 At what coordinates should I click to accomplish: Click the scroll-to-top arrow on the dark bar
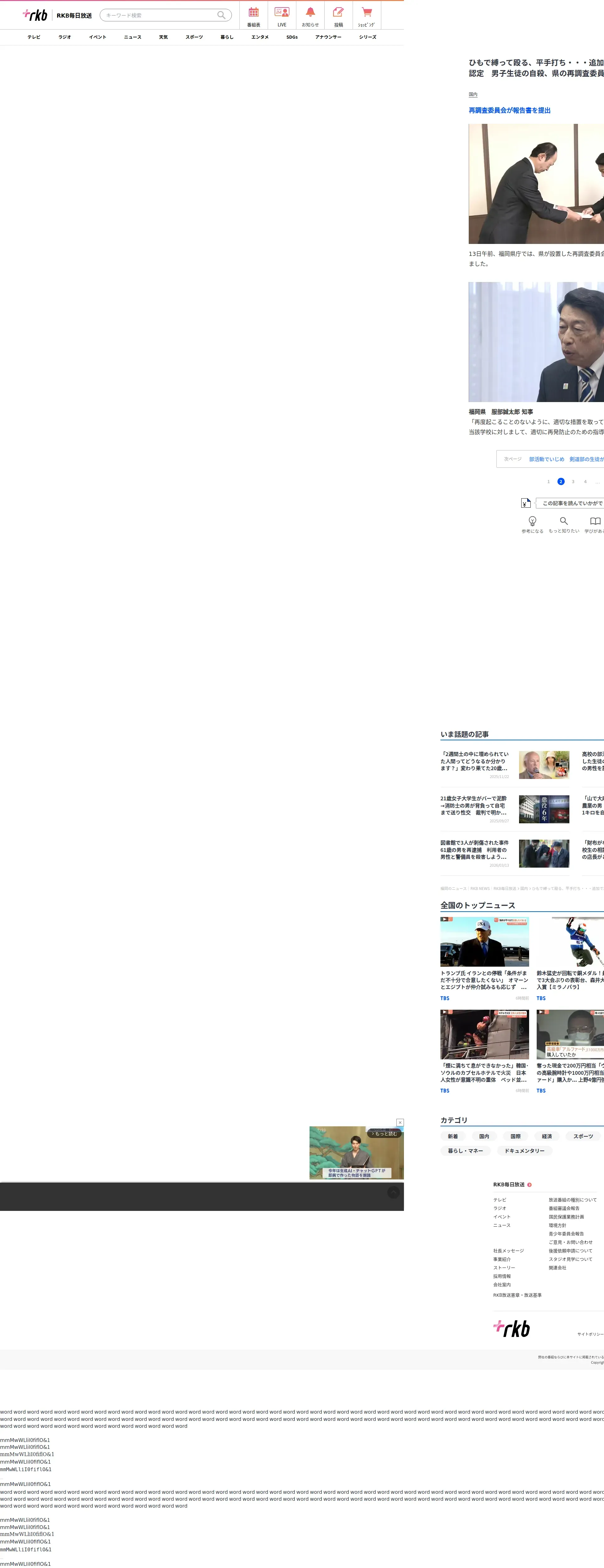(x=394, y=1192)
